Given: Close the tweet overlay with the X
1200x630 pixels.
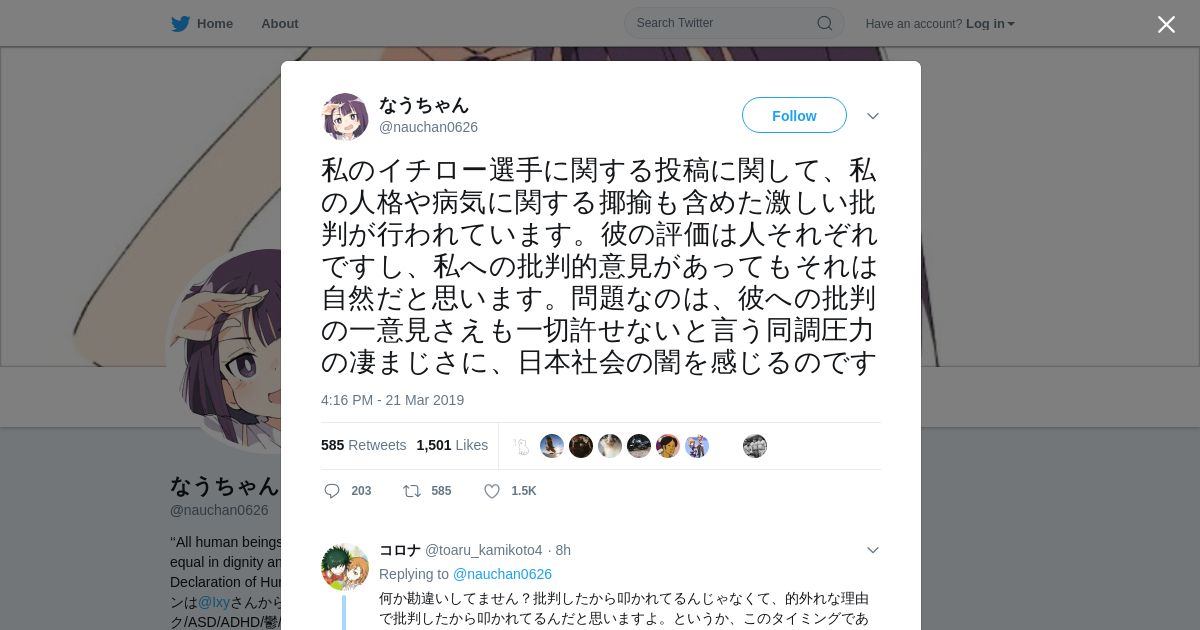Looking at the screenshot, I should coord(1166,24).
